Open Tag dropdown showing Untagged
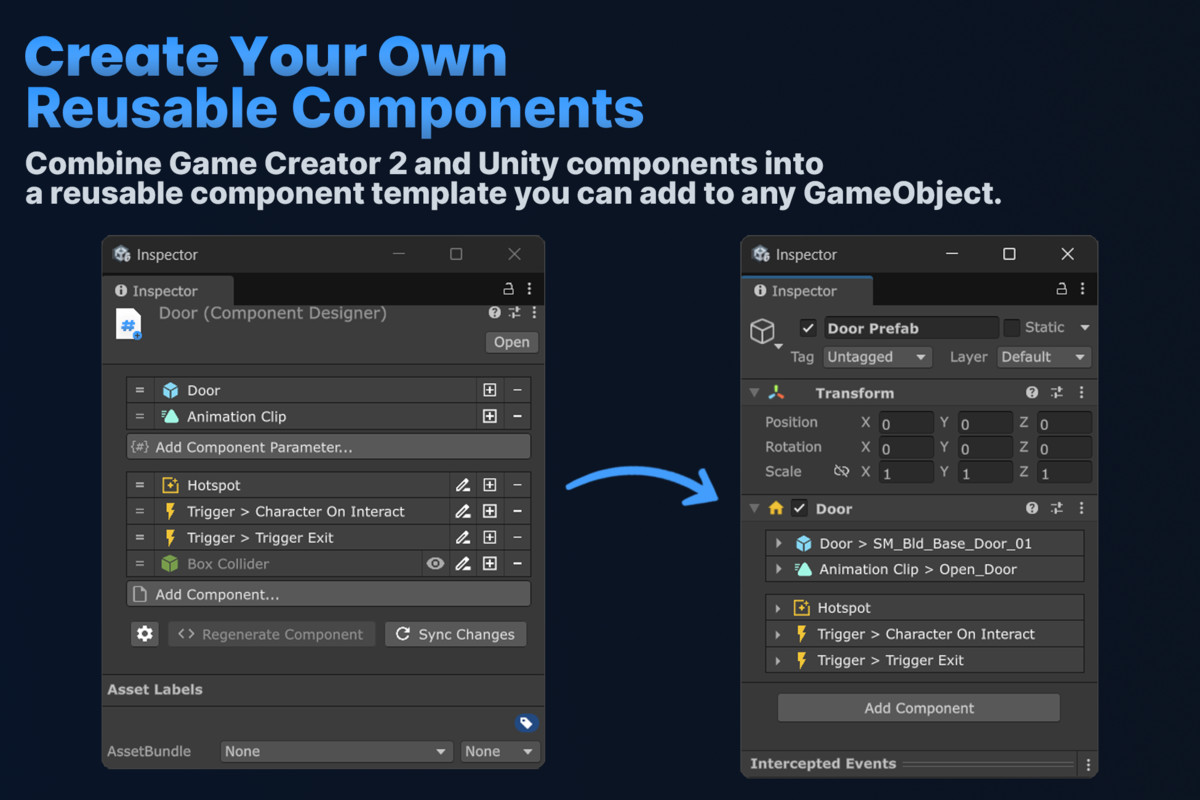Screen dimensions: 1200x800 pyautogui.click(x=877, y=357)
